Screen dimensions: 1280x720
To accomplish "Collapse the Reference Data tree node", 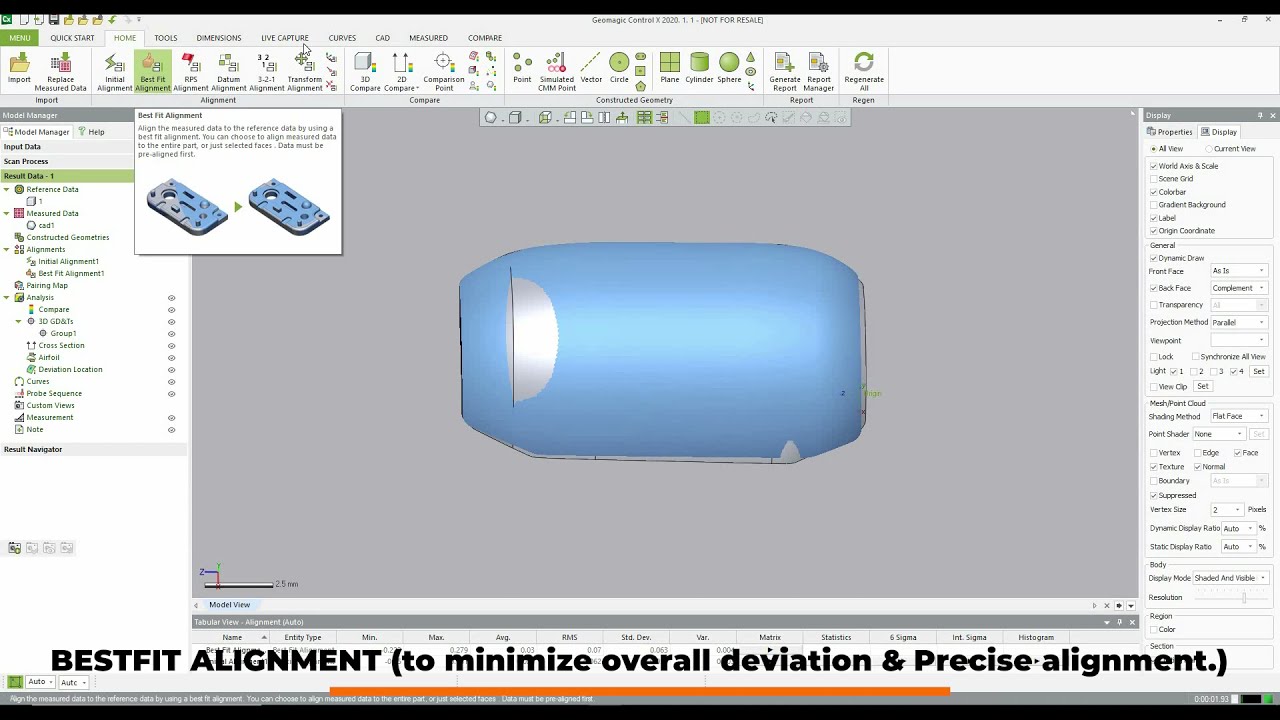I will [x=7, y=189].
